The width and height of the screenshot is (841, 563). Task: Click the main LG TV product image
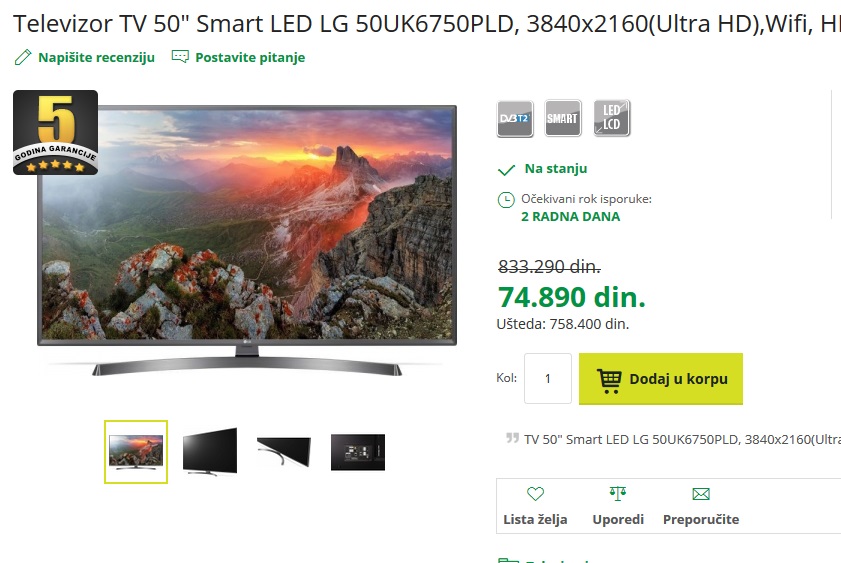pos(247,240)
